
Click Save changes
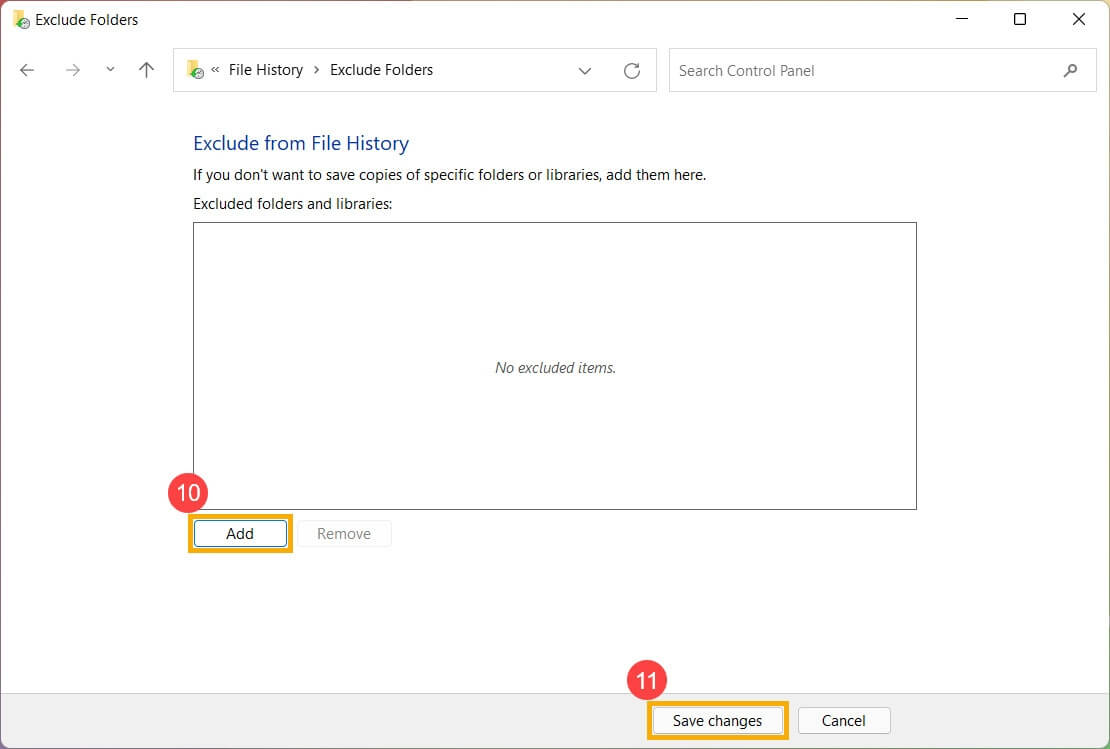tap(717, 721)
